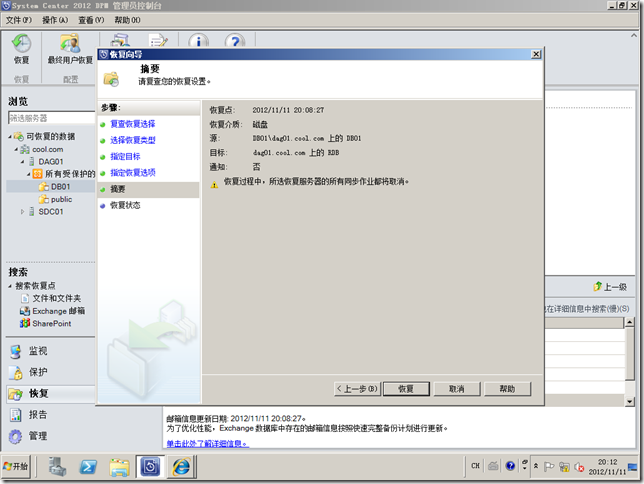Click the 开始 Start button

click(x=16, y=466)
